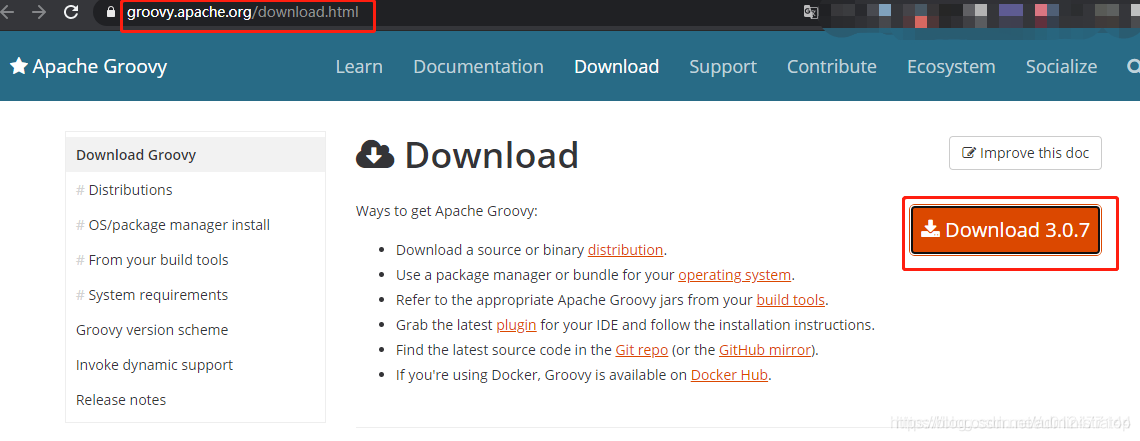Follow the plugin hyperlink
1140x441 pixels.
(516, 325)
